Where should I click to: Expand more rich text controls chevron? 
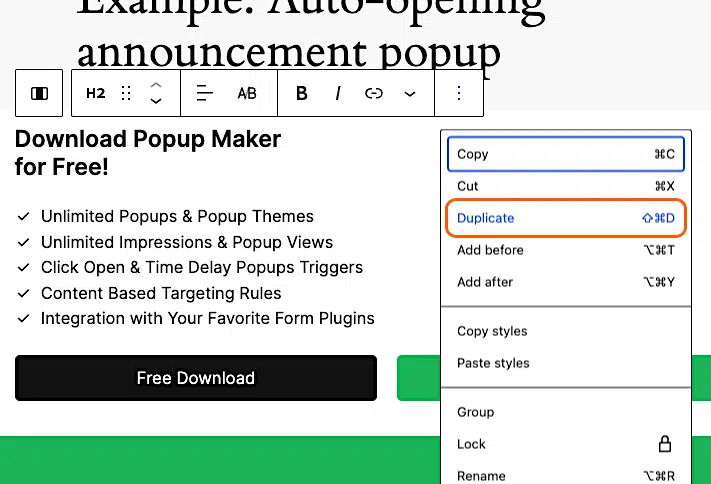click(410, 94)
